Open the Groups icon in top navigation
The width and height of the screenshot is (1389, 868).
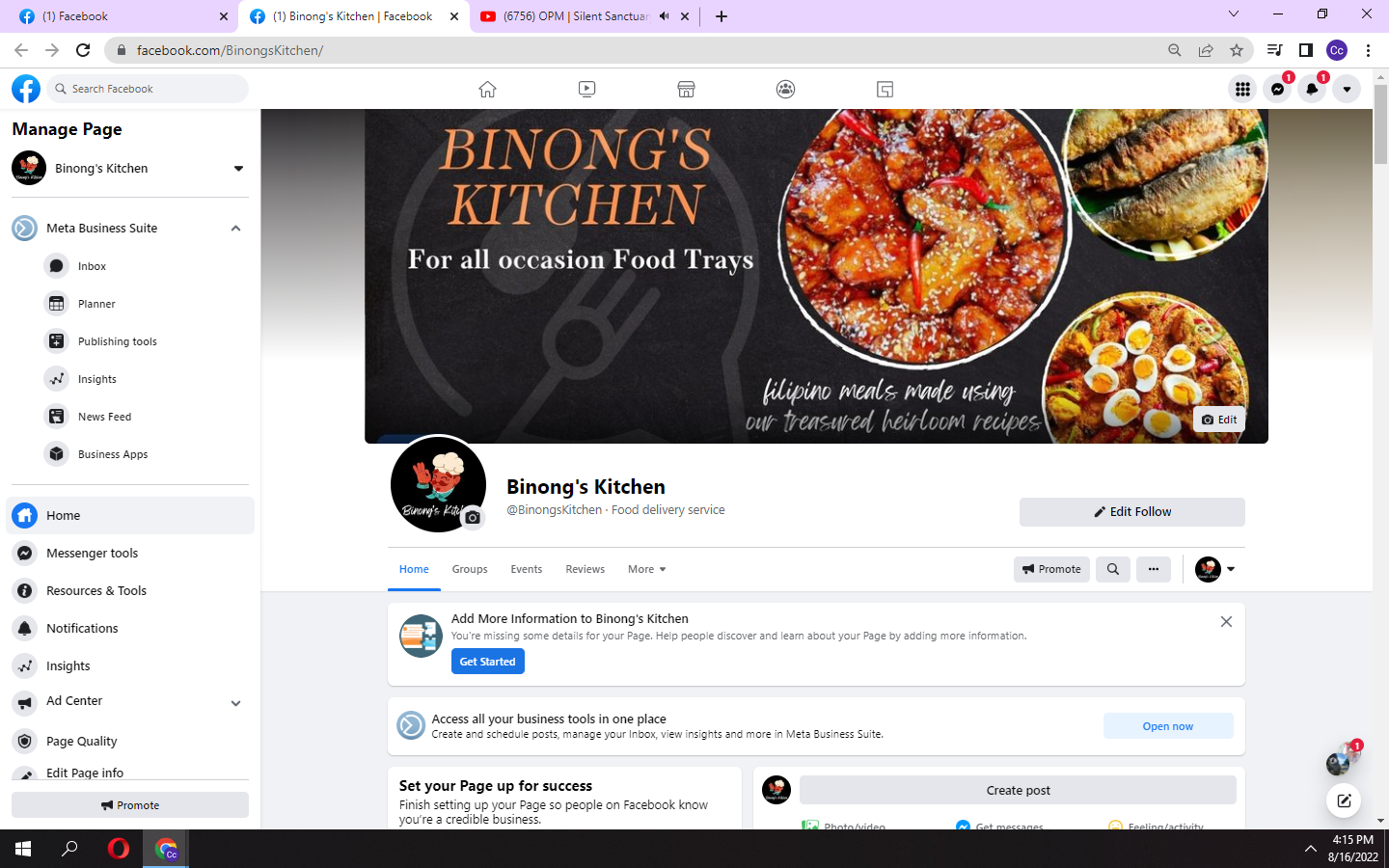[x=785, y=89]
